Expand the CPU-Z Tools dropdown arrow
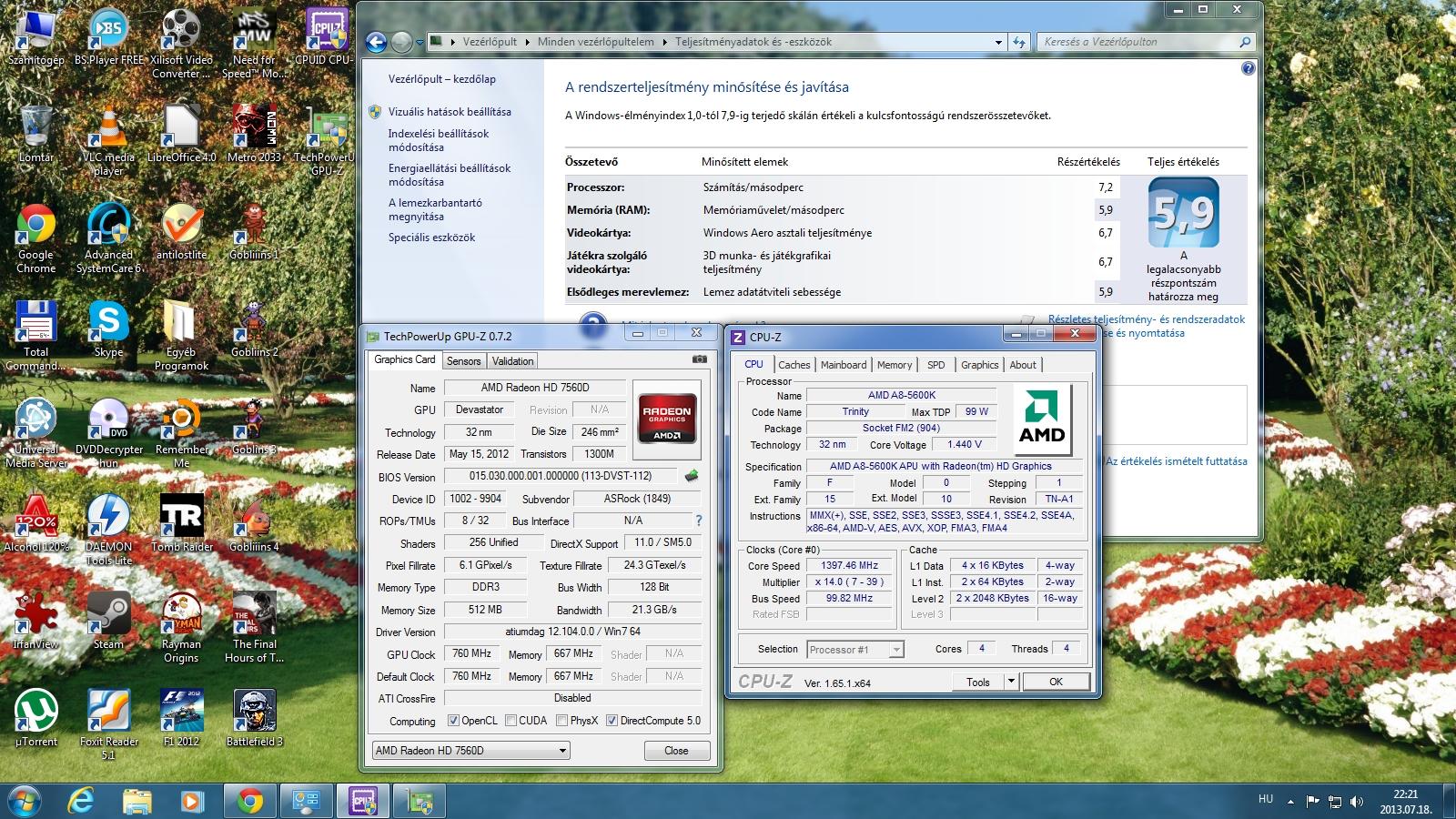 tap(1010, 682)
